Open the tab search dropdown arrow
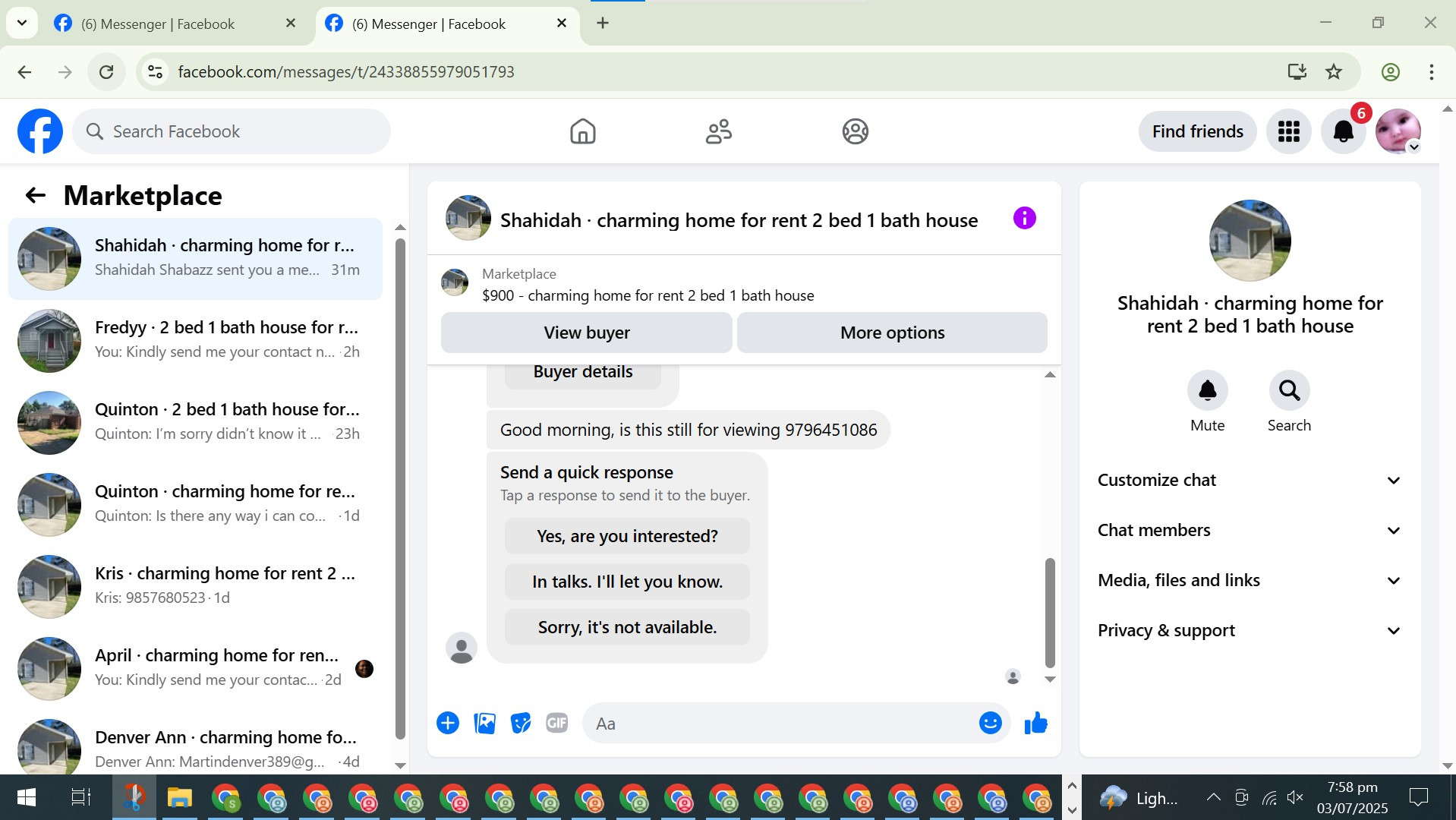This screenshot has height=820, width=1456. coord(22,24)
